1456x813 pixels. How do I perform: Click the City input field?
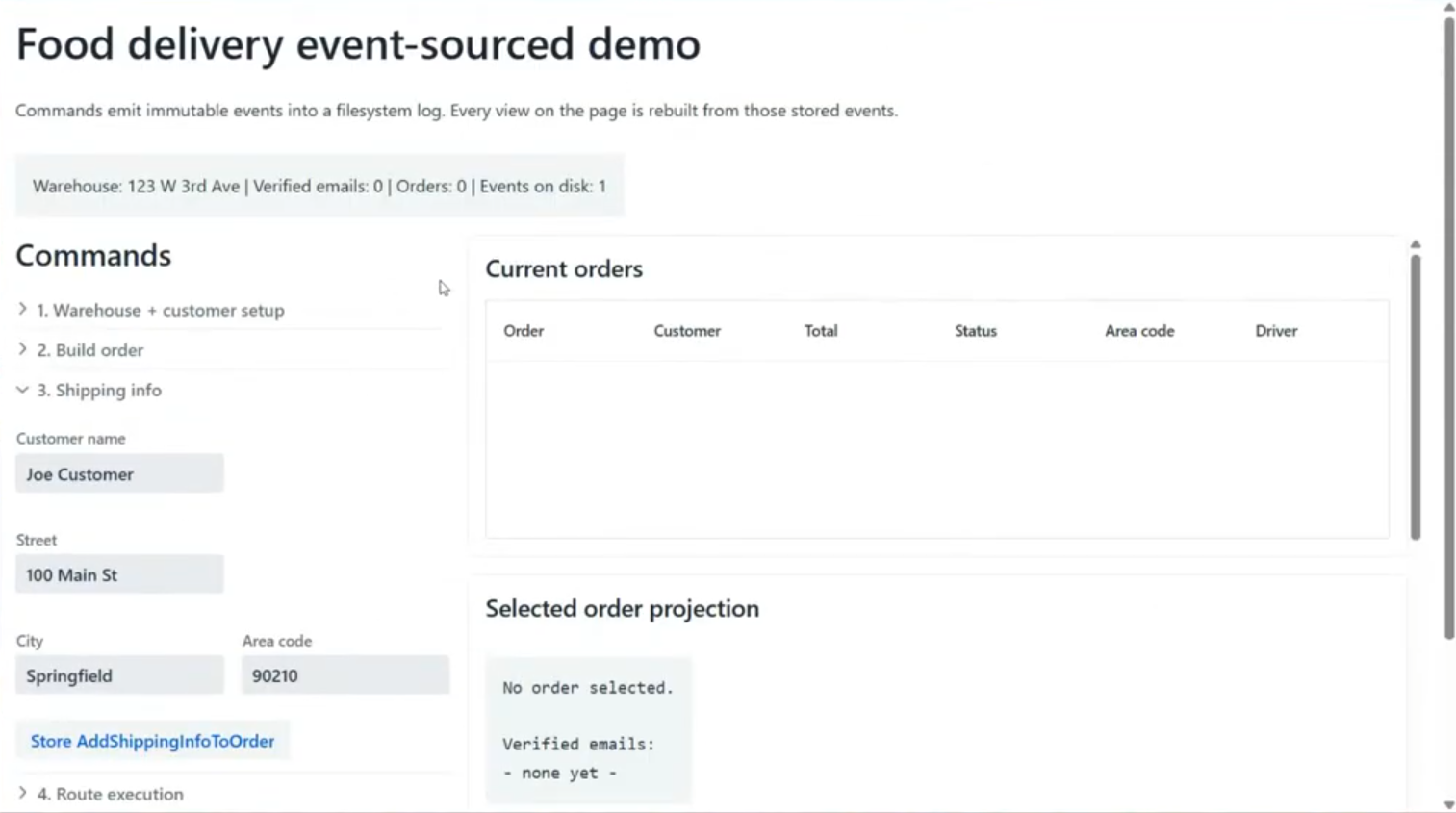(119, 675)
